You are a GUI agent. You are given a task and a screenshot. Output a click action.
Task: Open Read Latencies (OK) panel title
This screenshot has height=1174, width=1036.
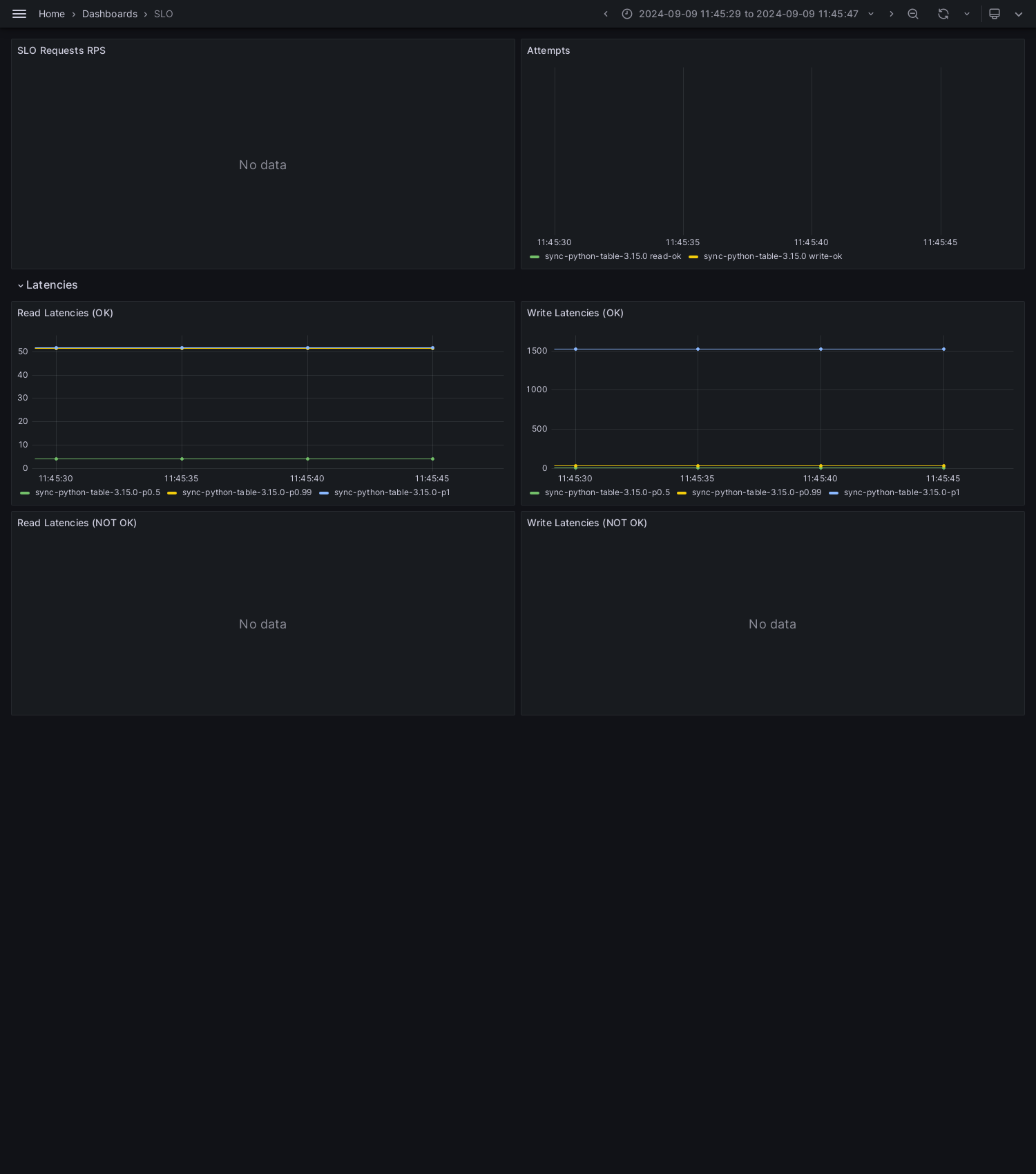click(65, 313)
